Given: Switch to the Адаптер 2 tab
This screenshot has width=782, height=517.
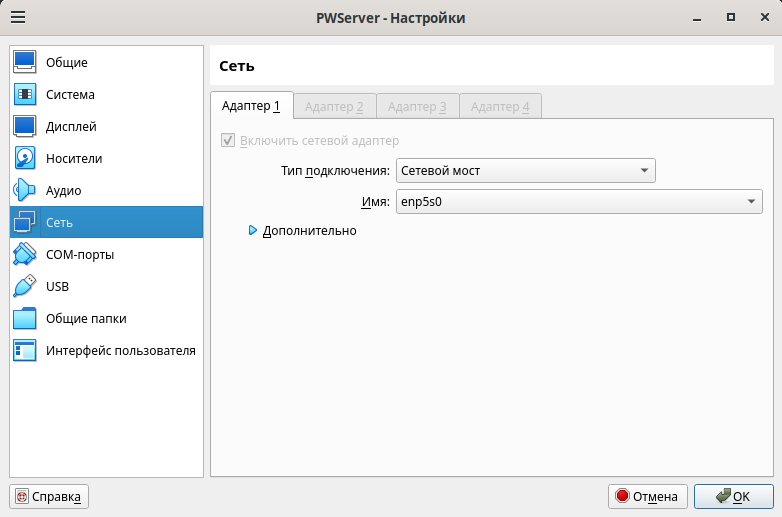Looking at the screenshot, I should [334, 106].
